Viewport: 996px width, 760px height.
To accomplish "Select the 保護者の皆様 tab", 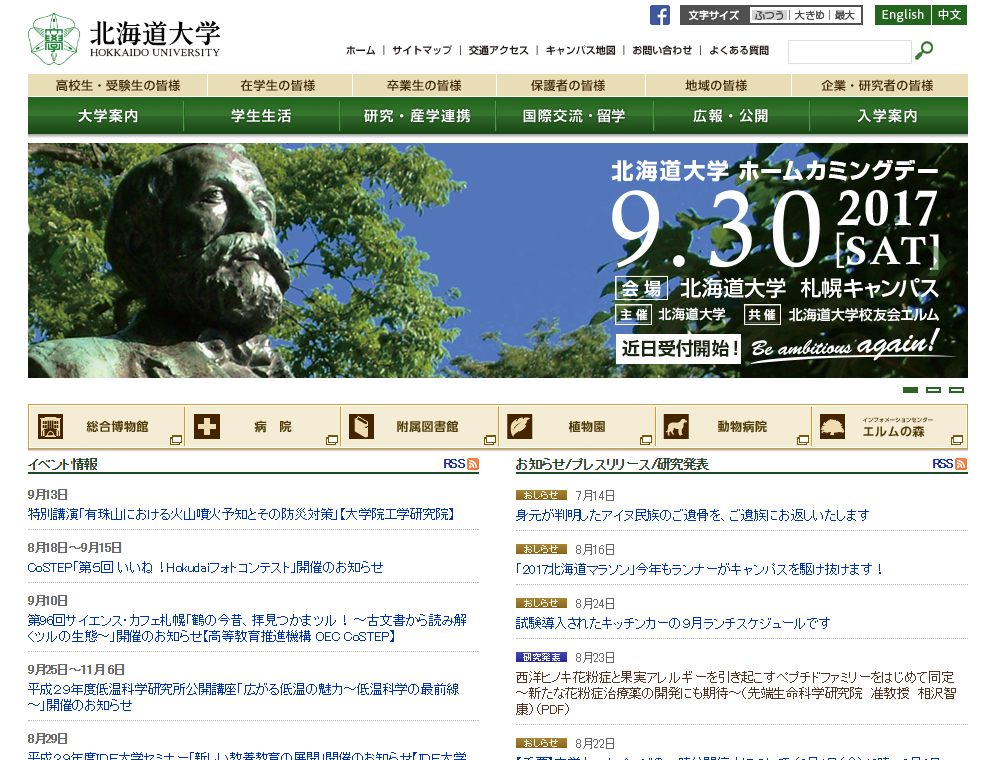I will [570, 85].
